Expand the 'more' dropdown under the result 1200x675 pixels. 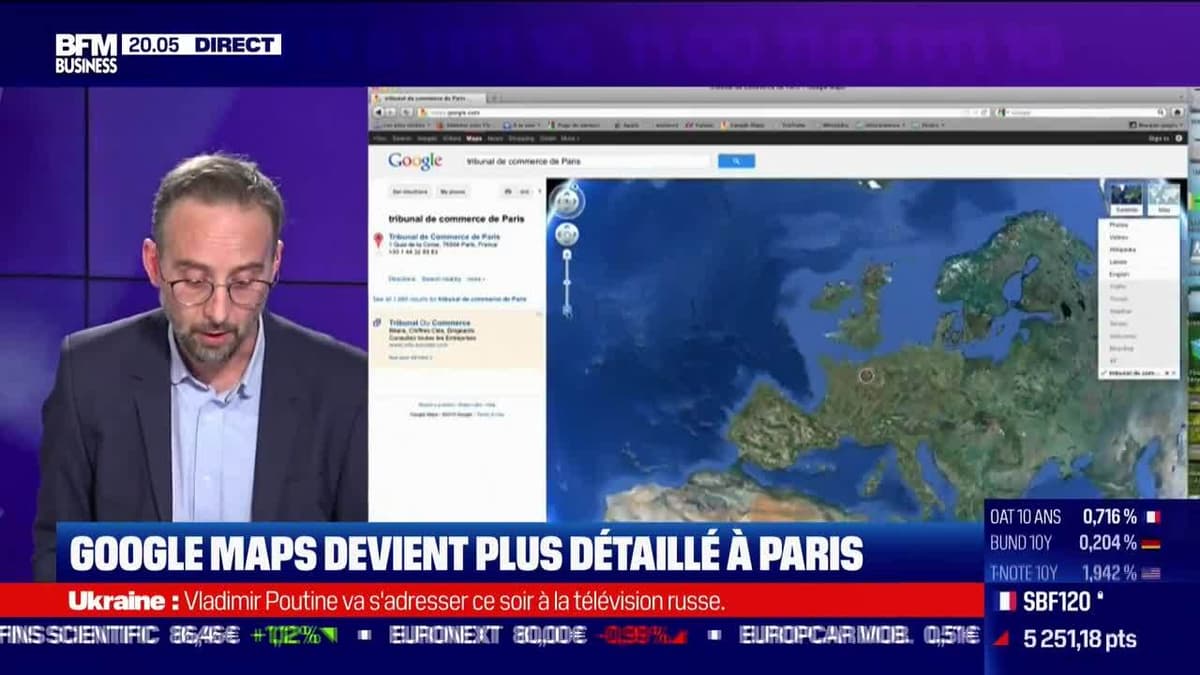(x=476, y=279)
